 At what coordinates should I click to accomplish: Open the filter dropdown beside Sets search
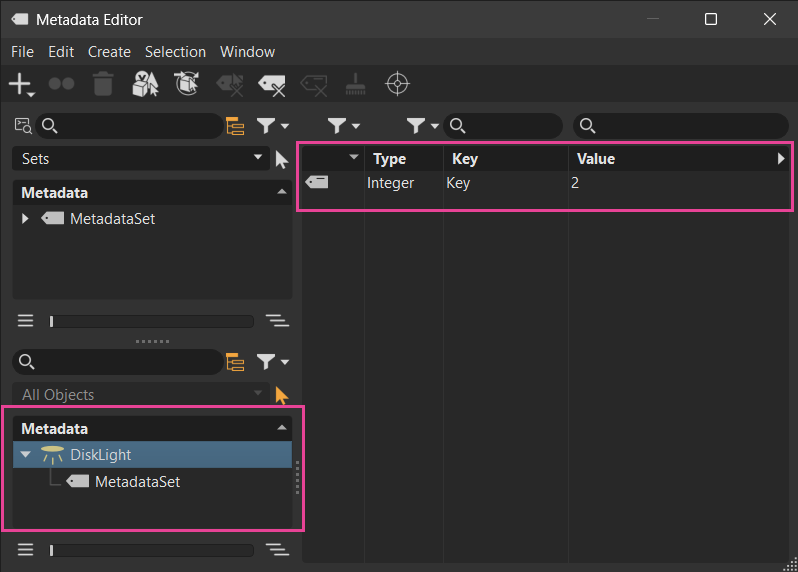pos(272,126)
